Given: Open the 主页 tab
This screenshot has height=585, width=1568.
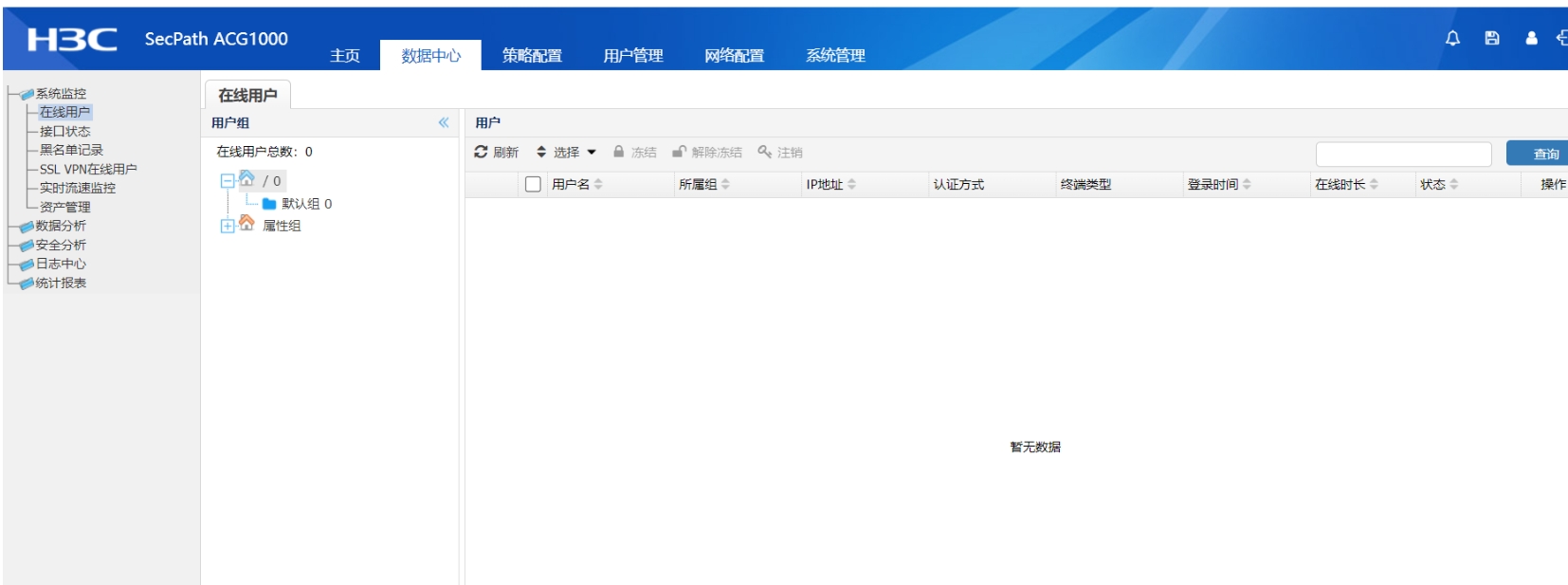Looking at the screenshot, I should point(345,55).
